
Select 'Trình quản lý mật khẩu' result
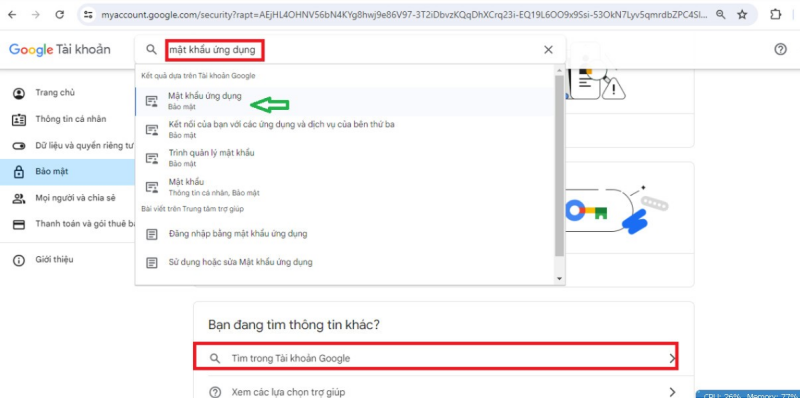(344, 158)
